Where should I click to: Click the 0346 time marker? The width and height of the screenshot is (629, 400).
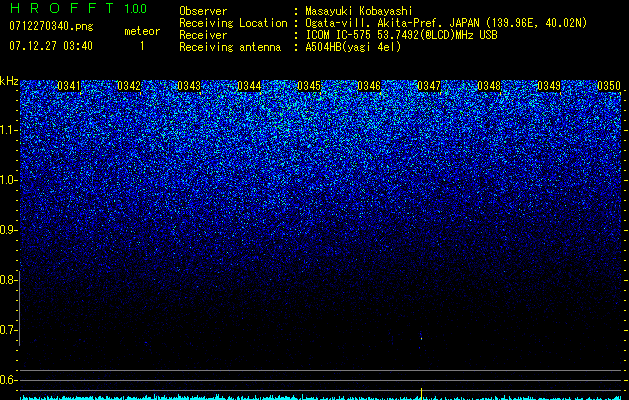pos(369,86)
